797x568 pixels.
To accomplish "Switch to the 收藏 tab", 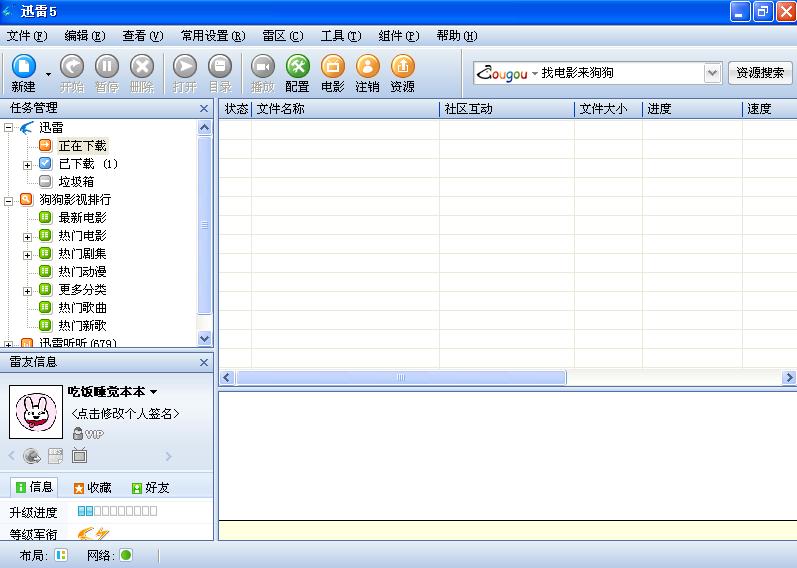I will tap(93, 488).
